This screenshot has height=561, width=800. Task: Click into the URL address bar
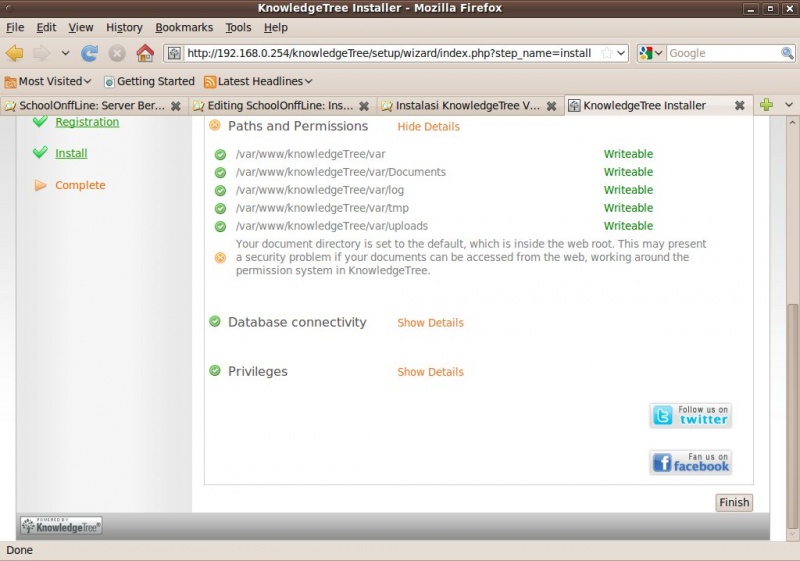click(x=390, y=53)
